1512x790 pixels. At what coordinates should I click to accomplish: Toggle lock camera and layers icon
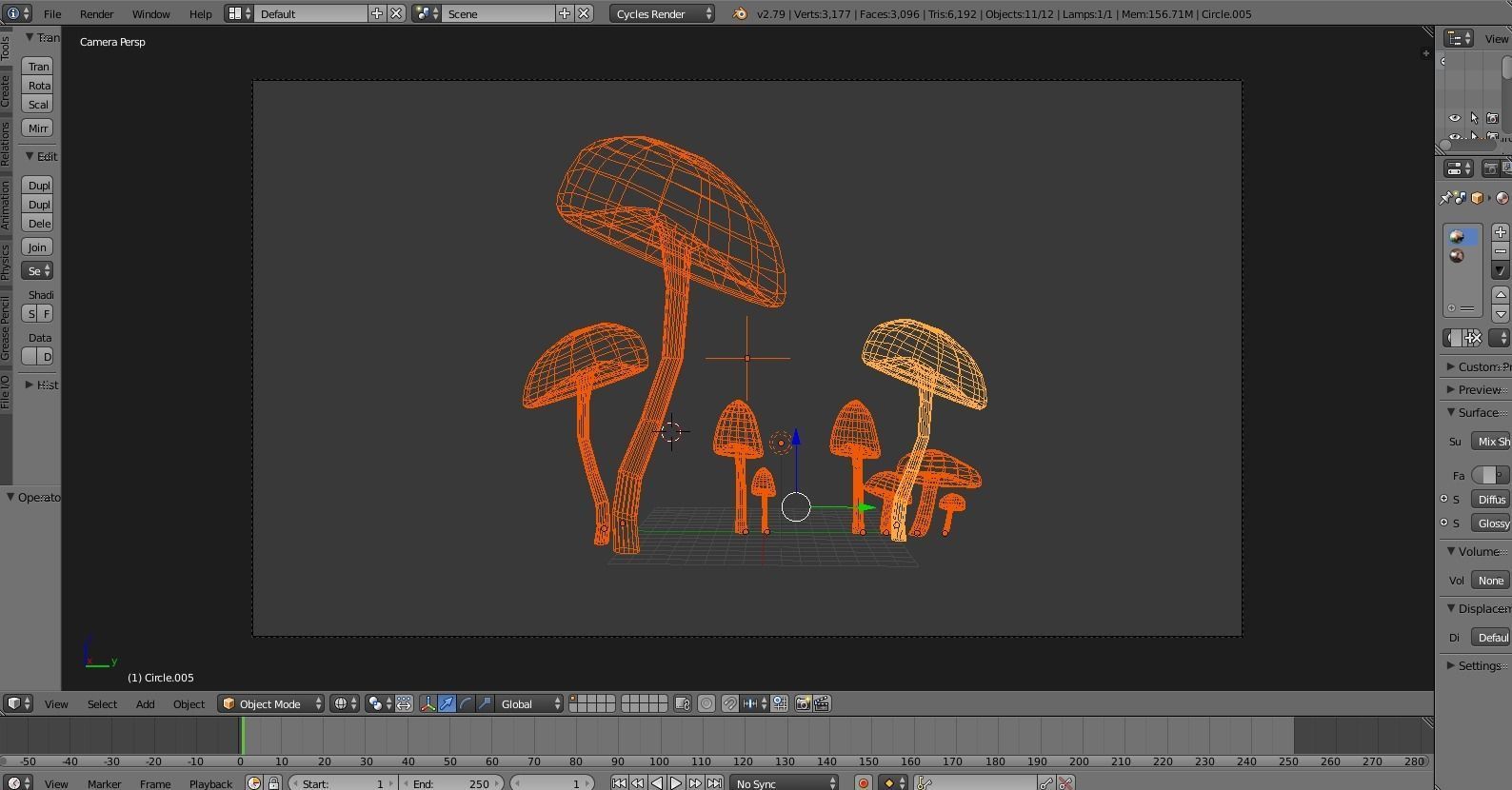point(683,704)
